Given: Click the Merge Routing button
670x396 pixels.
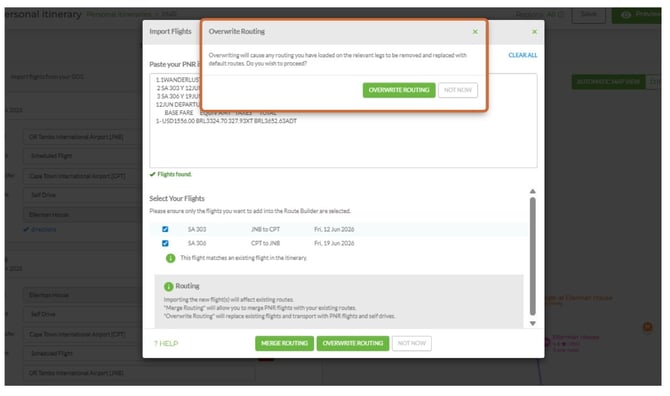Looking at the screenshot, I should [x=284, y=343].
